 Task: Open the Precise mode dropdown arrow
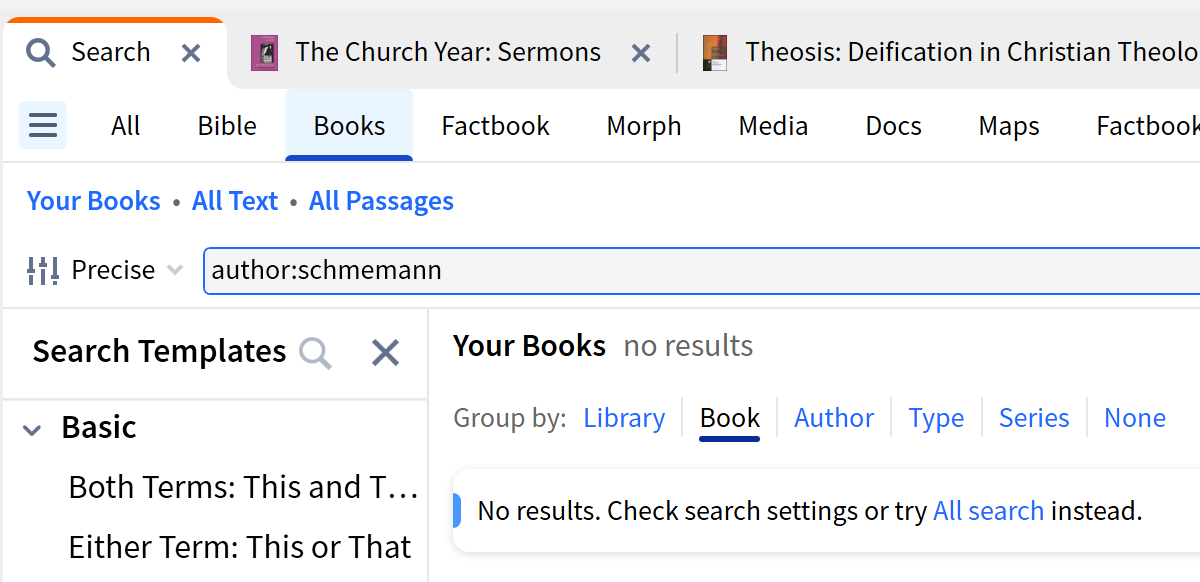pos(175,270)
